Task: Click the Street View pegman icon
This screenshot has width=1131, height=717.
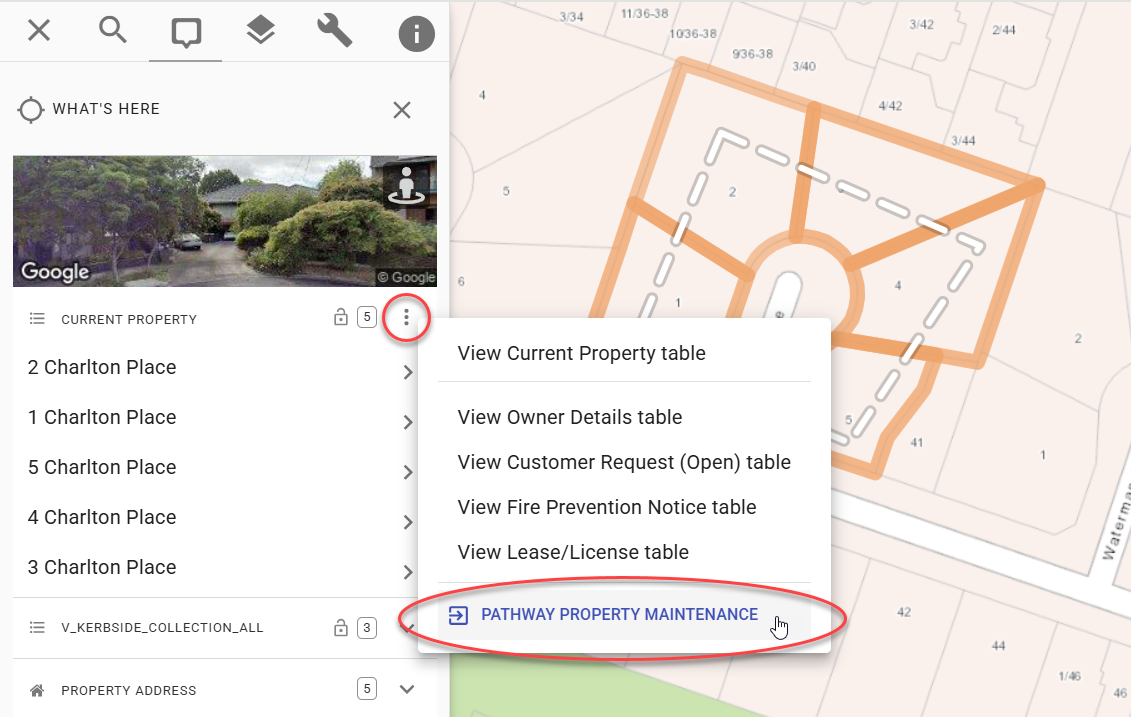Action: [405, 185]
